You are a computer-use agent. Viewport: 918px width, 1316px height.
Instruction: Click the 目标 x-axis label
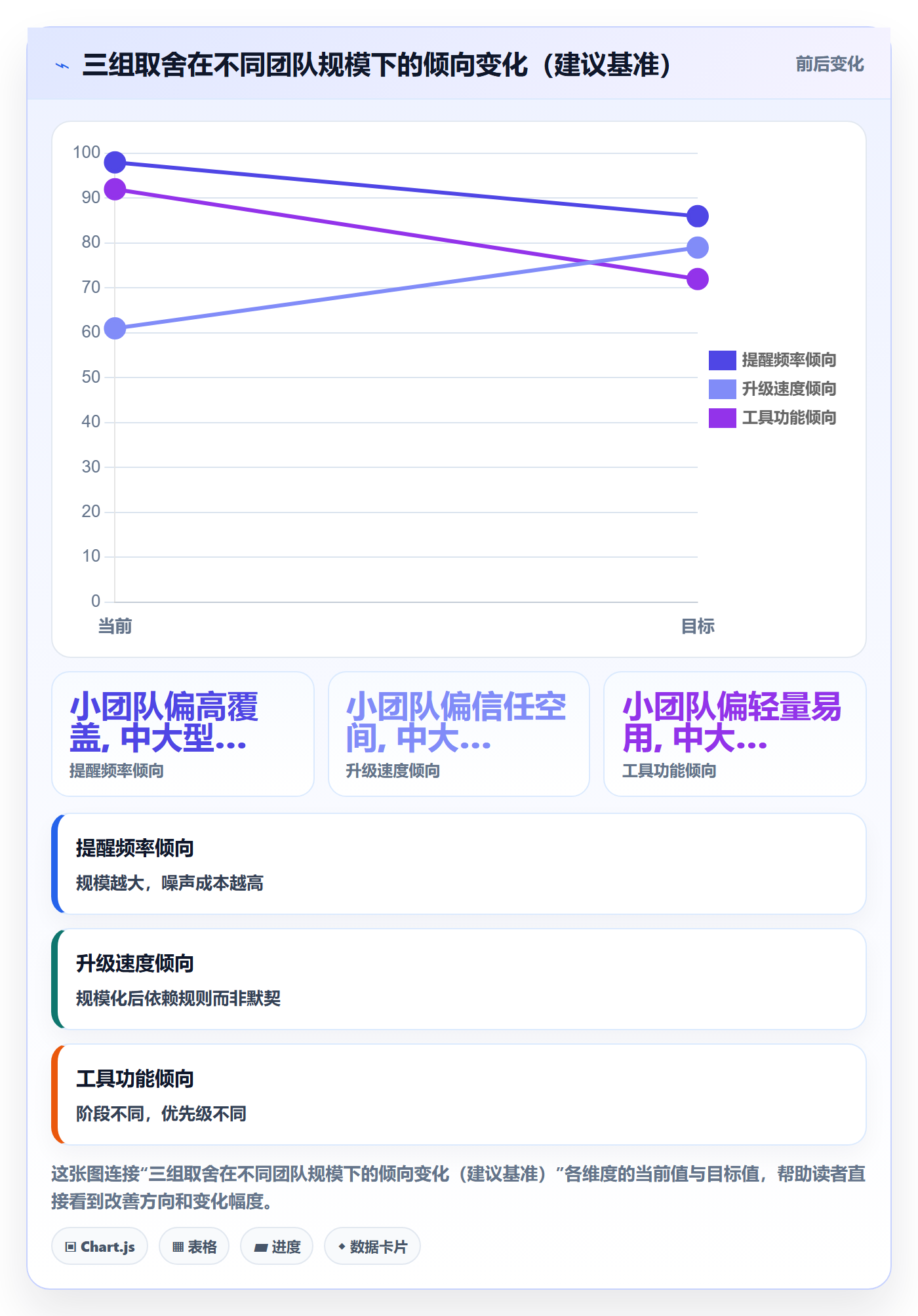[698, 627]
